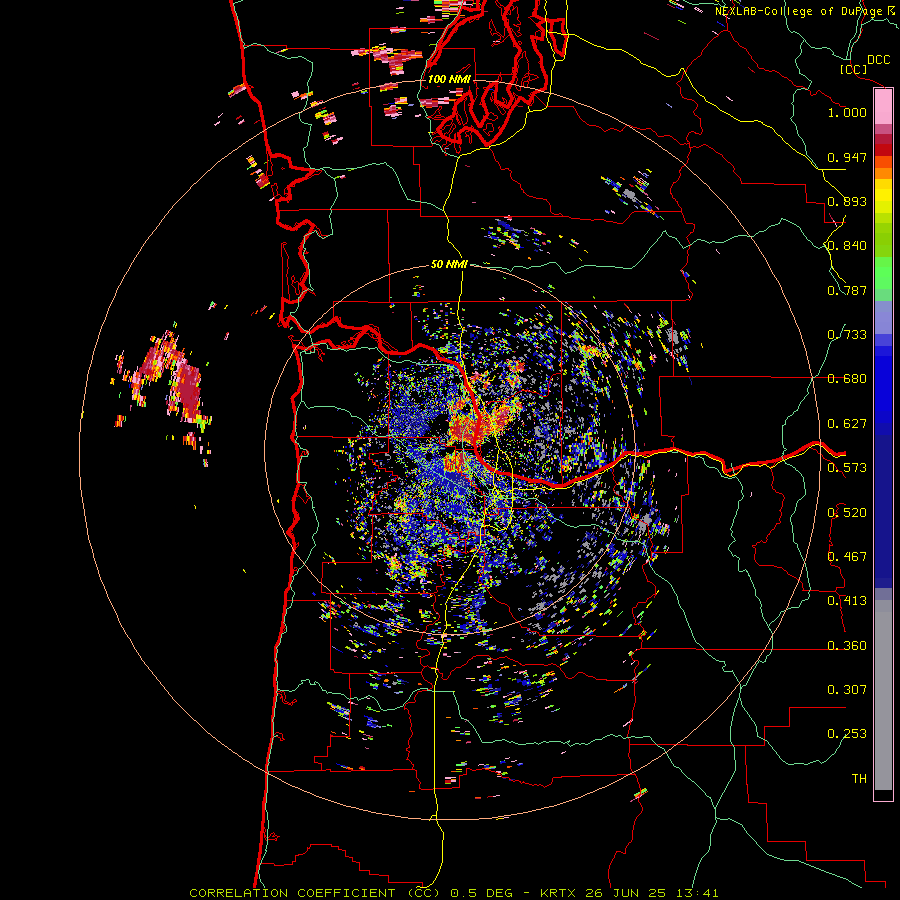Click the DCC product label
This screenshot has width=900, height=900.
pyautogui.click(x=878, y=60)
